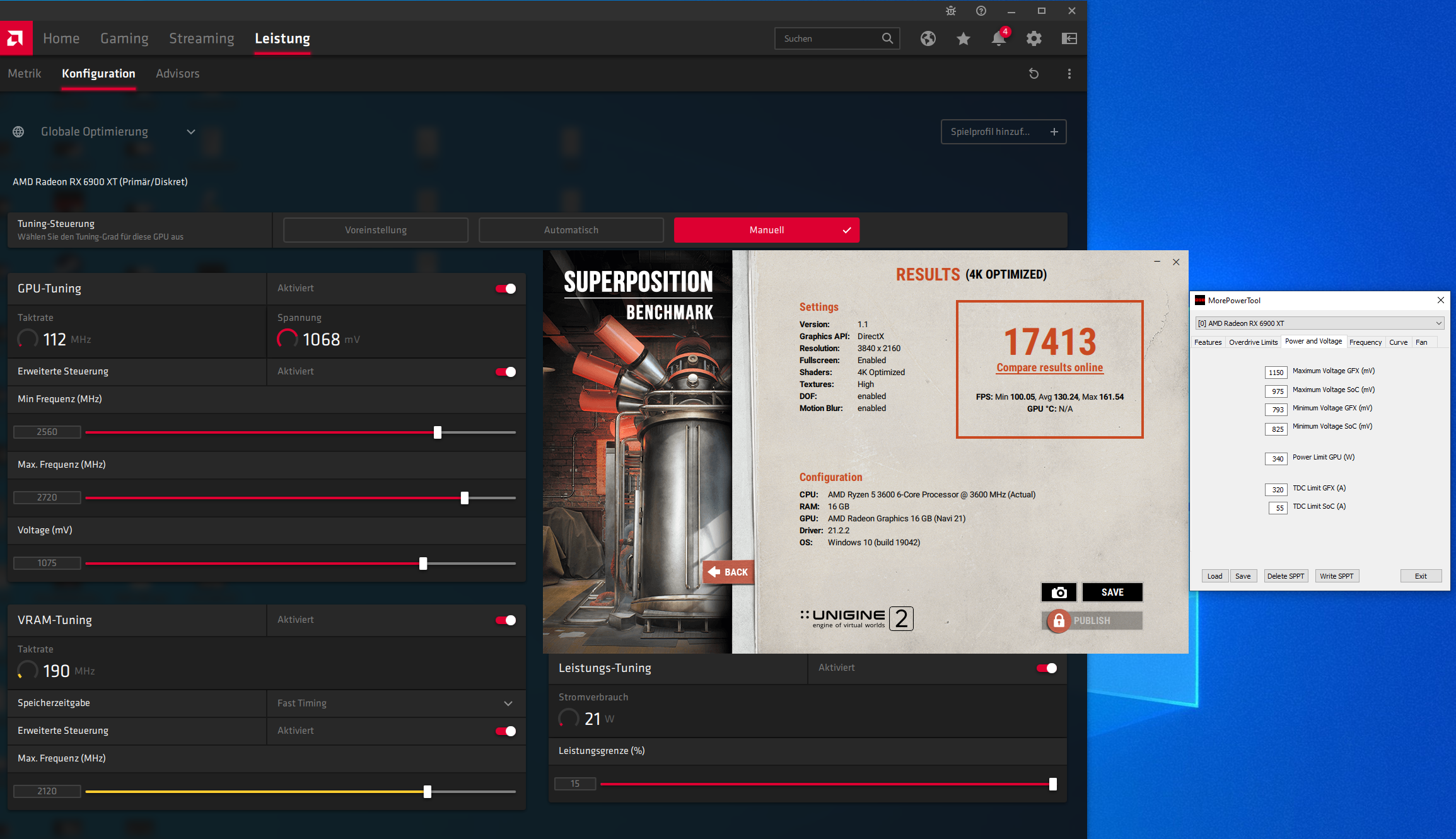Open Radeon settings gear icon
Screen dimensions: 1456x839
pyautogui.click(x=1034, y=39)
